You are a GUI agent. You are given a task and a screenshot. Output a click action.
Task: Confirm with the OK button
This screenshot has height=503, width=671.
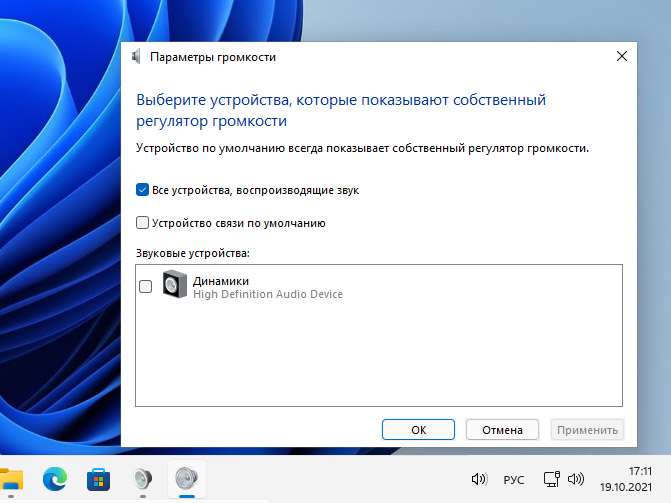(418, 430)
